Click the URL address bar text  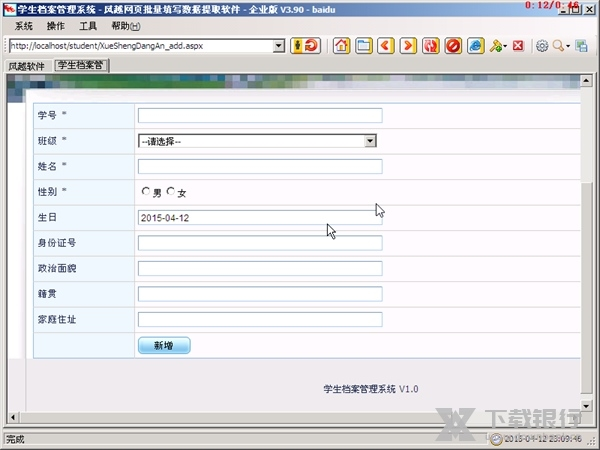(x=106, y=46)
